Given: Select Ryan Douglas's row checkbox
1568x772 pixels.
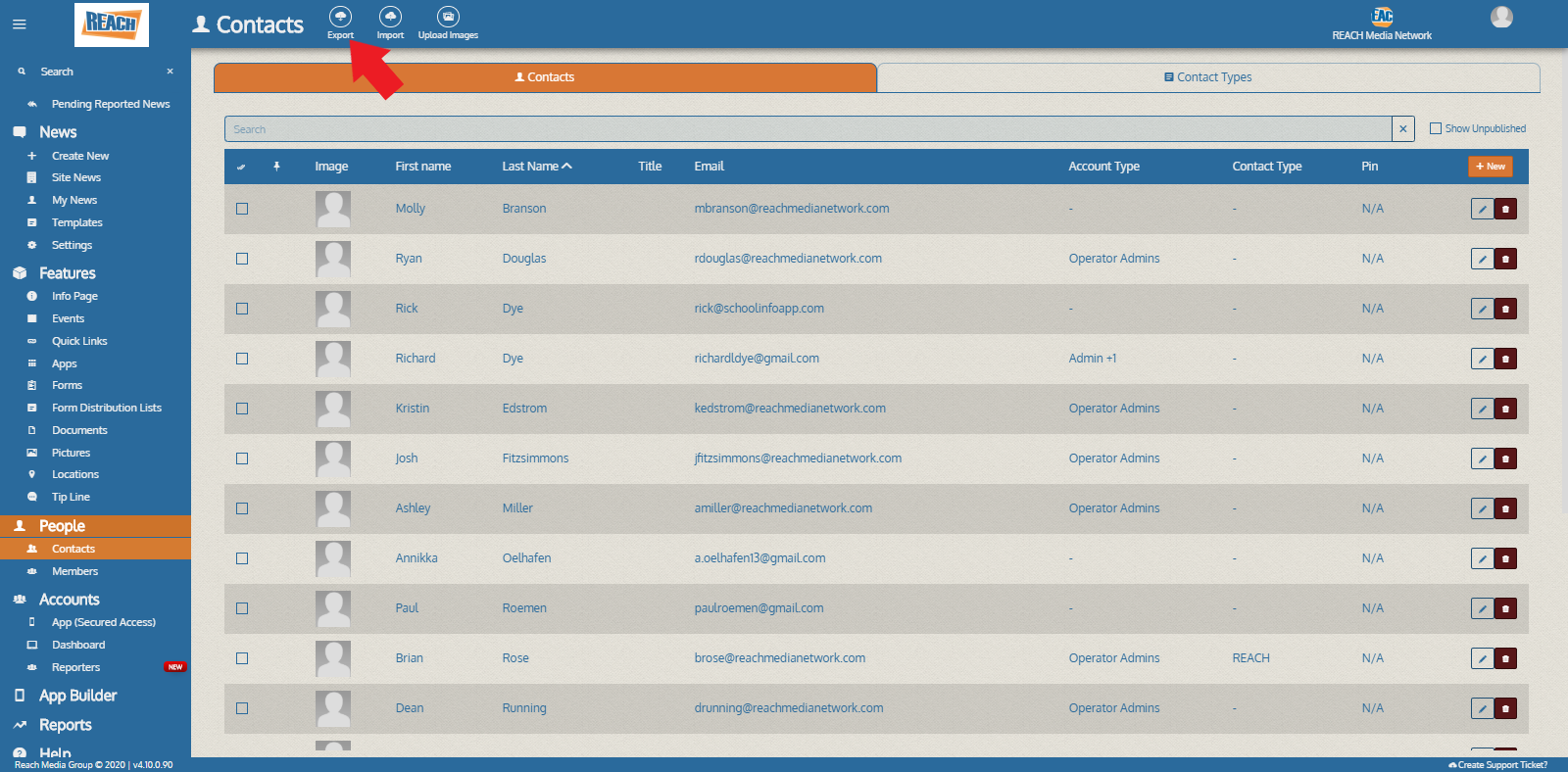Looking at the screenshot, I should pos(242,259).
